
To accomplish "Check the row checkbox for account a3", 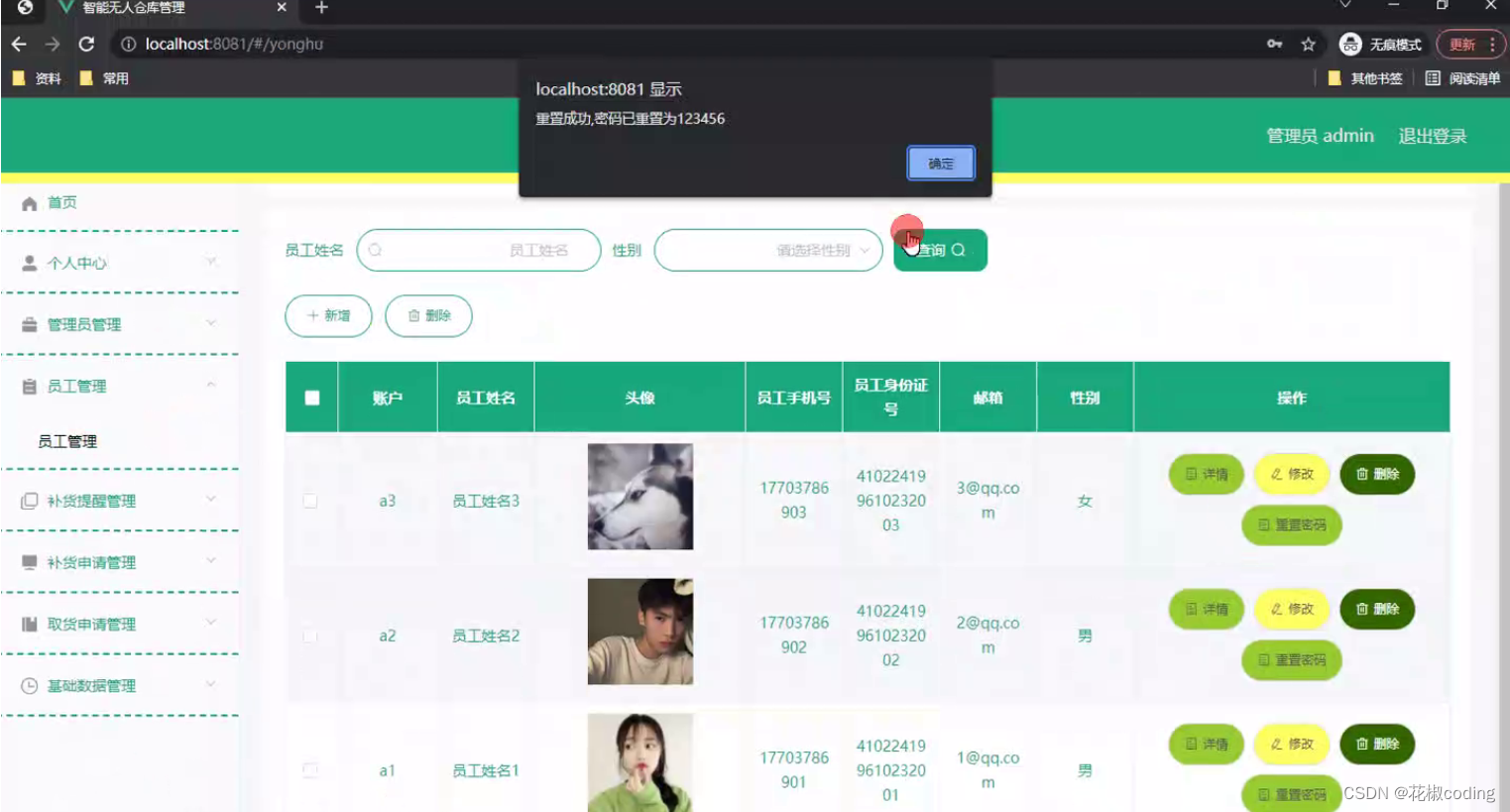I will [x=310, y=501].
